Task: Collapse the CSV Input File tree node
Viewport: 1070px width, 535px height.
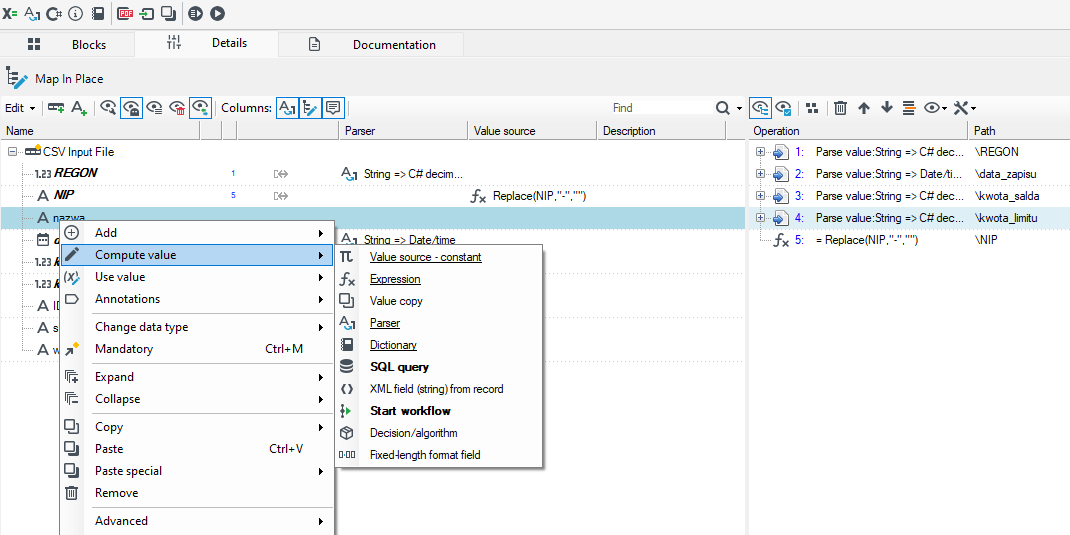Action: click(x=12, y=152)
